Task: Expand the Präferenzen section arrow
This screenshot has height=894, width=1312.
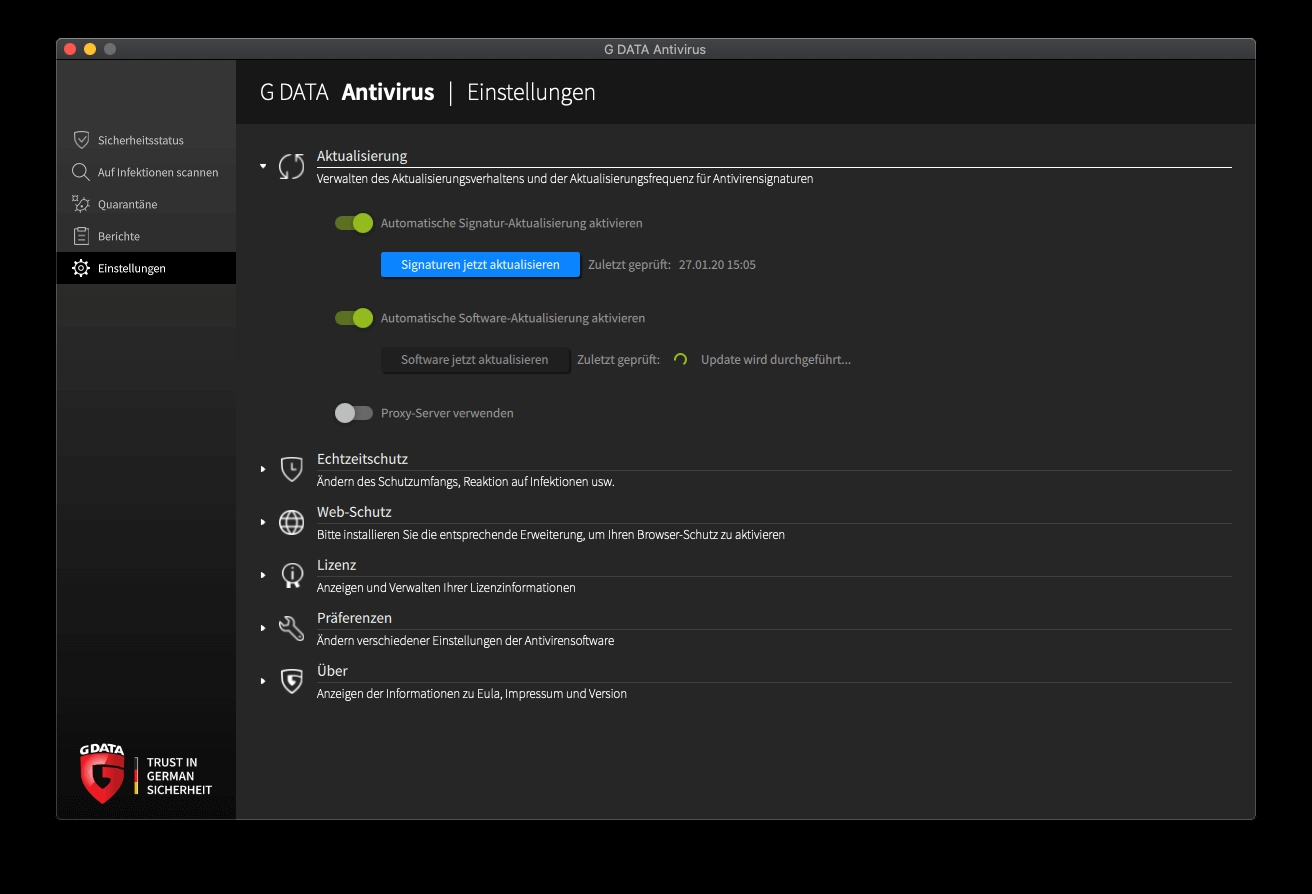Action: coord(263,628)
